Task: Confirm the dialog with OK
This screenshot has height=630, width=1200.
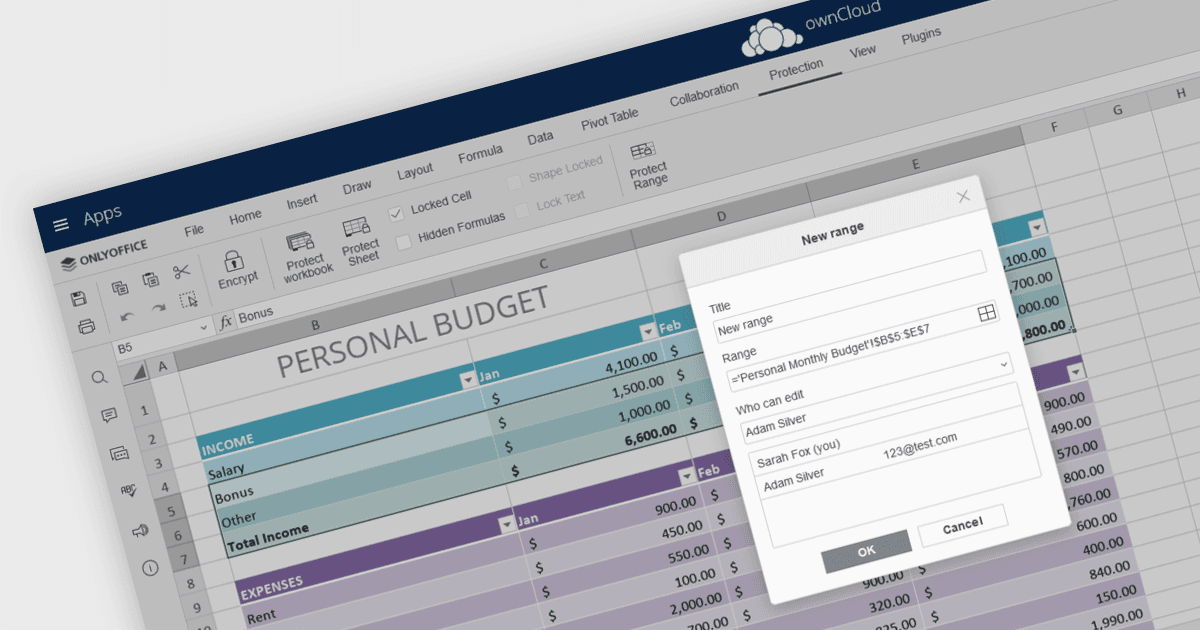Action: 866,551
